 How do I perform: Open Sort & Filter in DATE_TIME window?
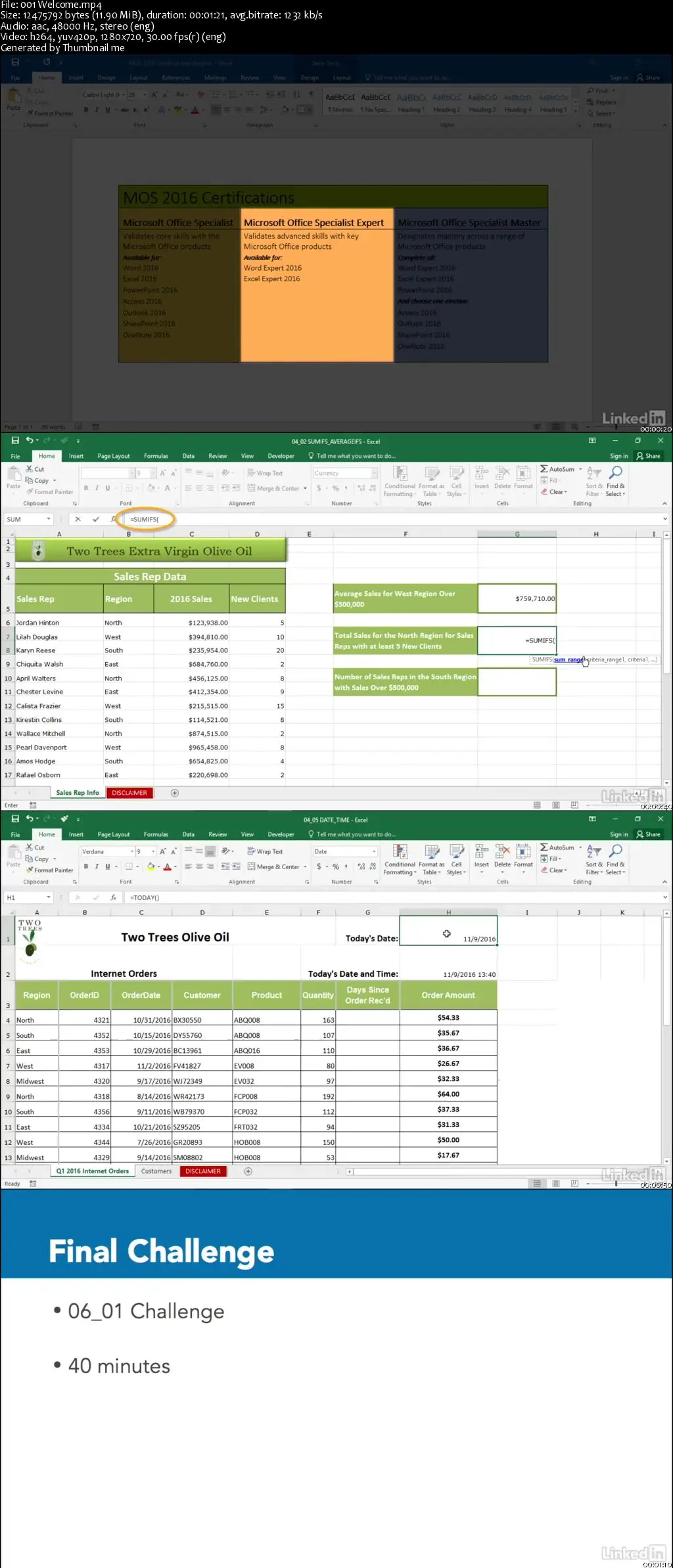[x=594, y=860]
